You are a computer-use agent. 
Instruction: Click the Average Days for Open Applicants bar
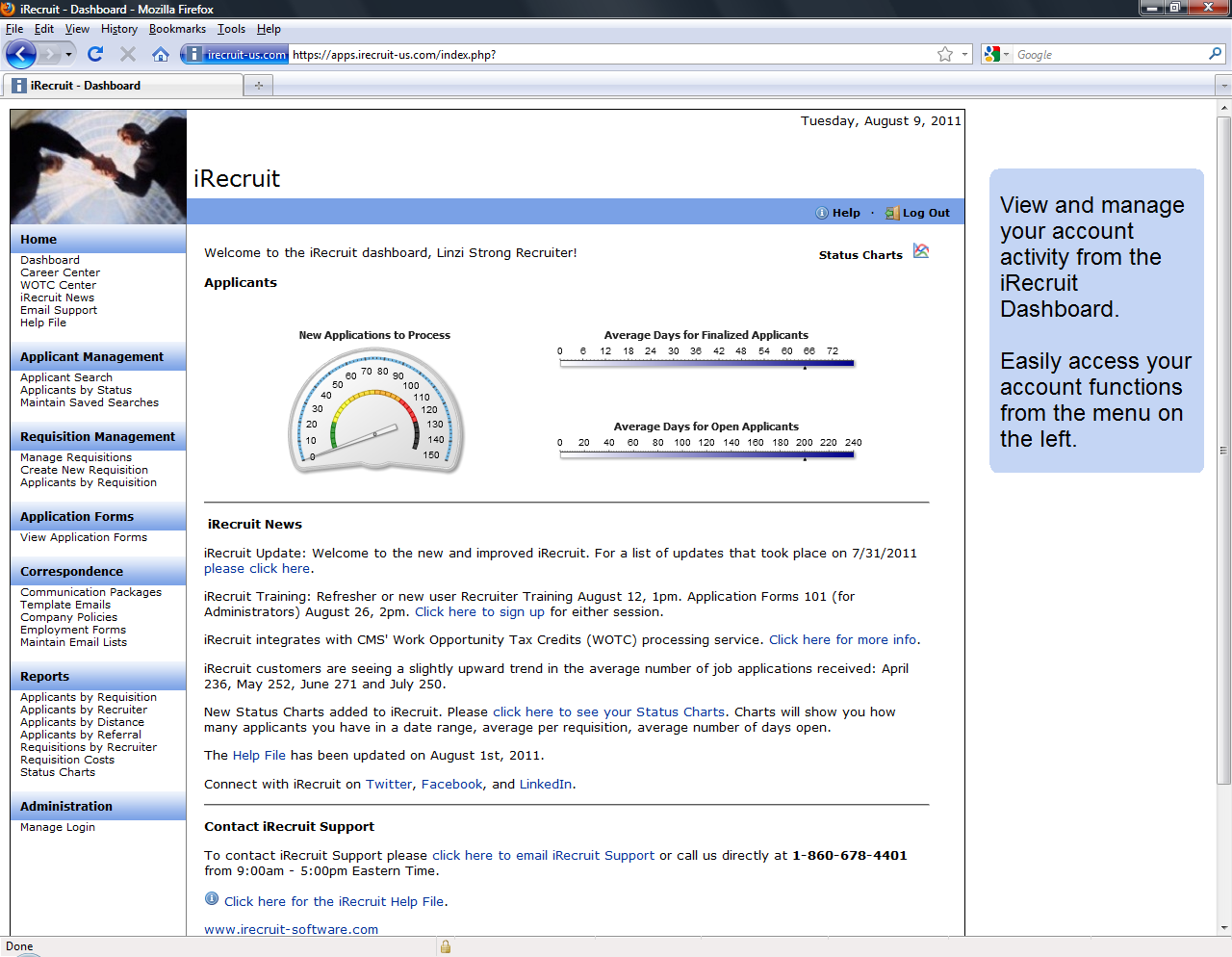tap(706, 454)
